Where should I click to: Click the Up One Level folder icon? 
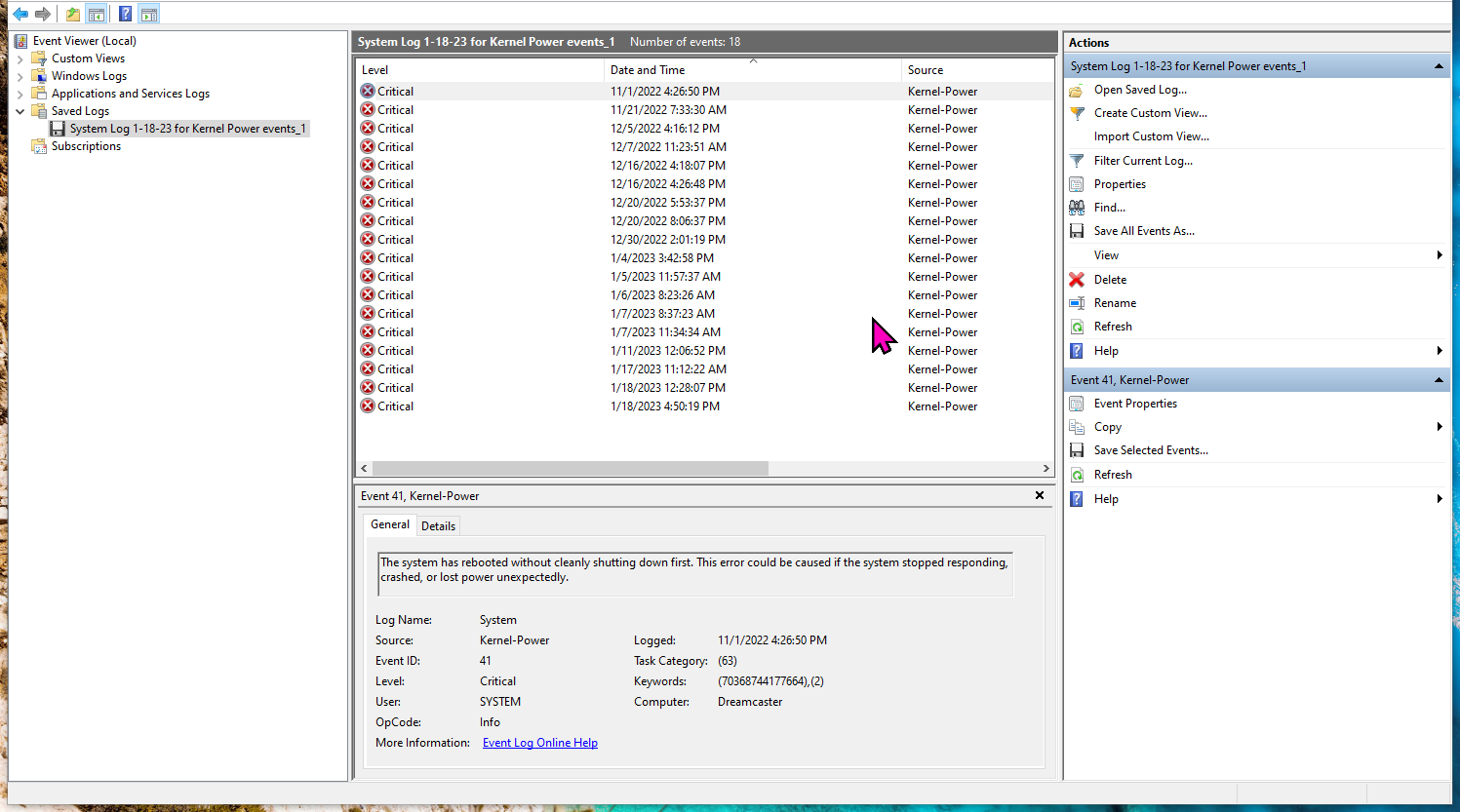click(x=73, y=14)
